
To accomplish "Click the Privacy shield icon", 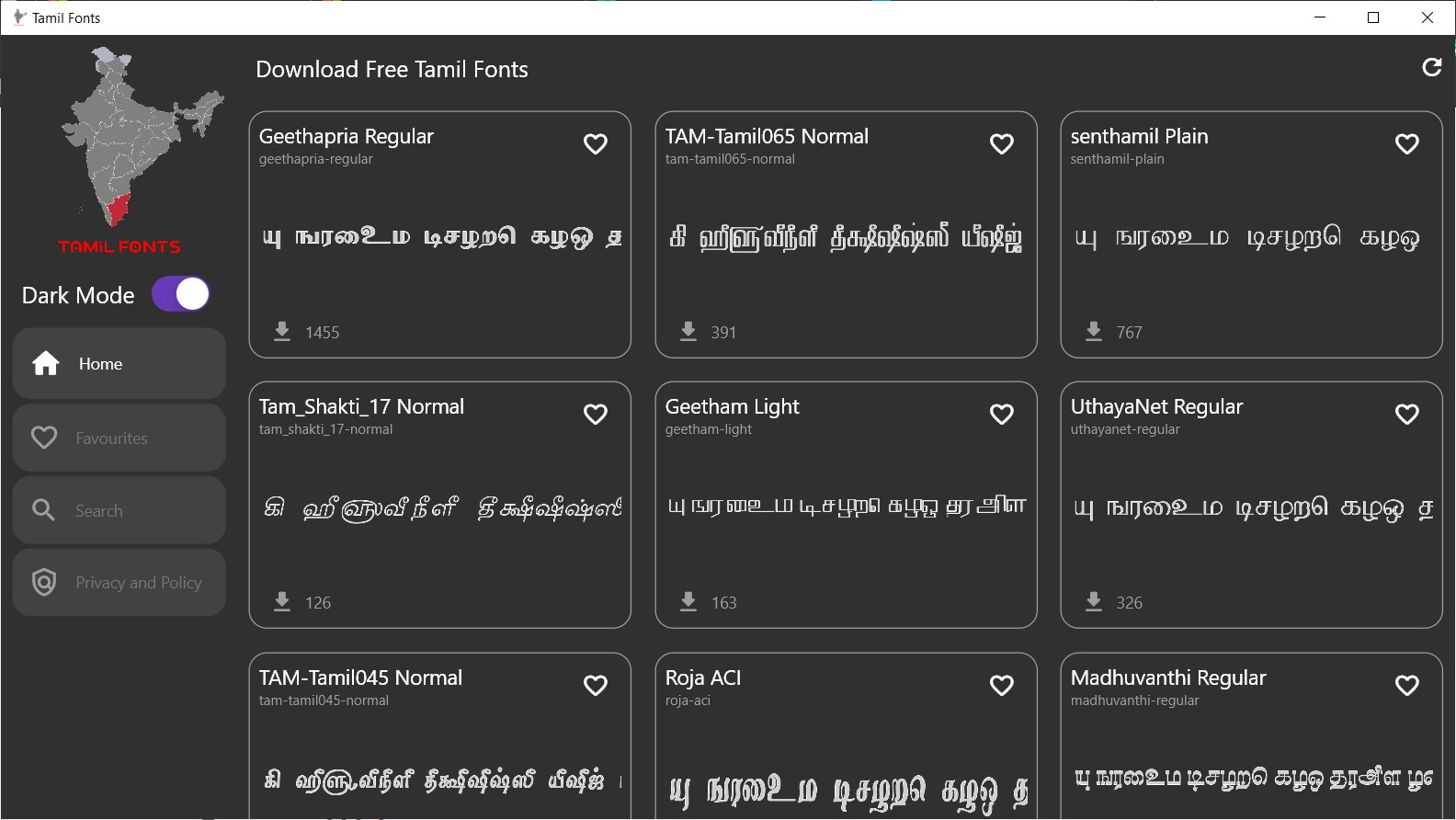I will 44,583.
